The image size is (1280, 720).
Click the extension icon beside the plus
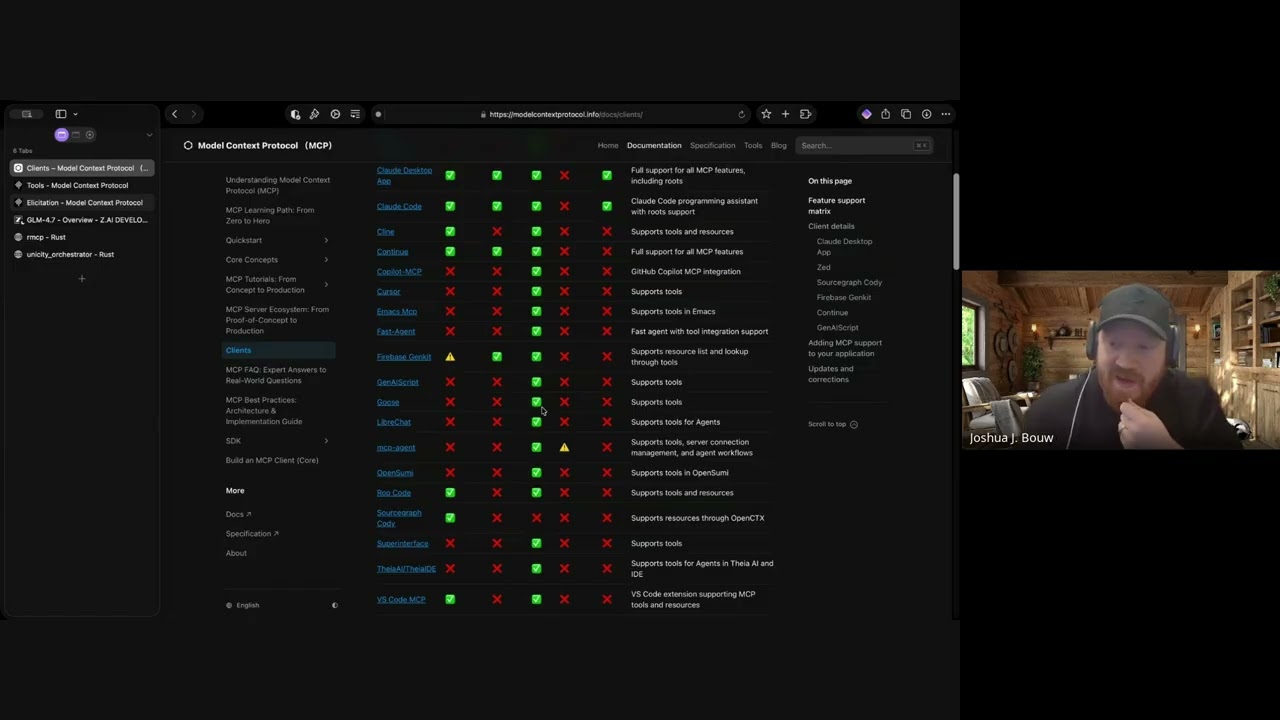tap(805, 114)
